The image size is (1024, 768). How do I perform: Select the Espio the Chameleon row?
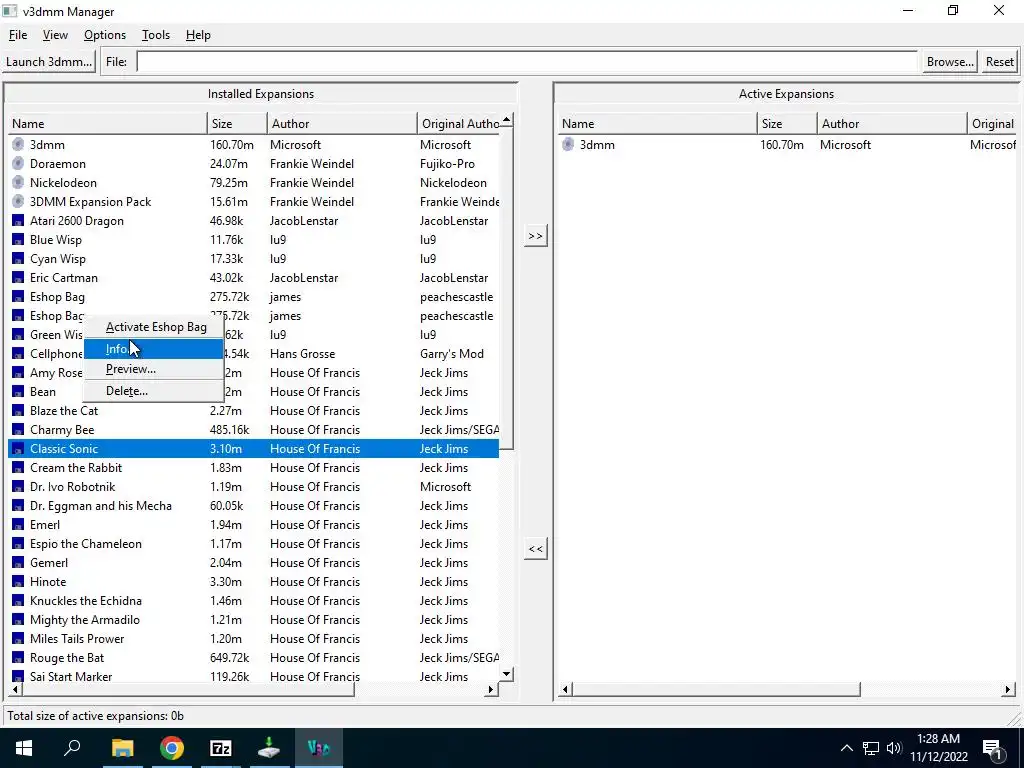pos(253,543)
